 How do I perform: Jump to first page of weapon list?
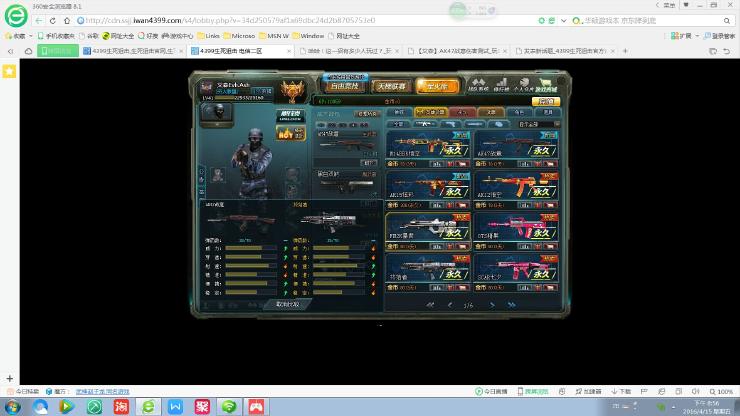(x=430, y=305)
